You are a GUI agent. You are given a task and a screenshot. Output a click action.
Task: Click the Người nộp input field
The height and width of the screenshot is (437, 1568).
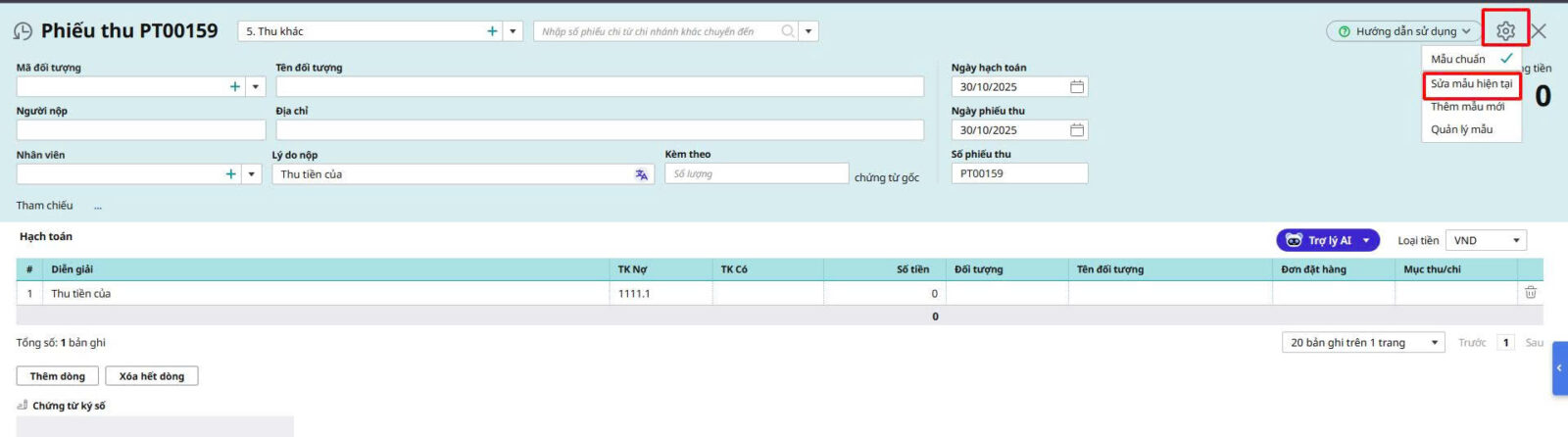click(140, 130)
